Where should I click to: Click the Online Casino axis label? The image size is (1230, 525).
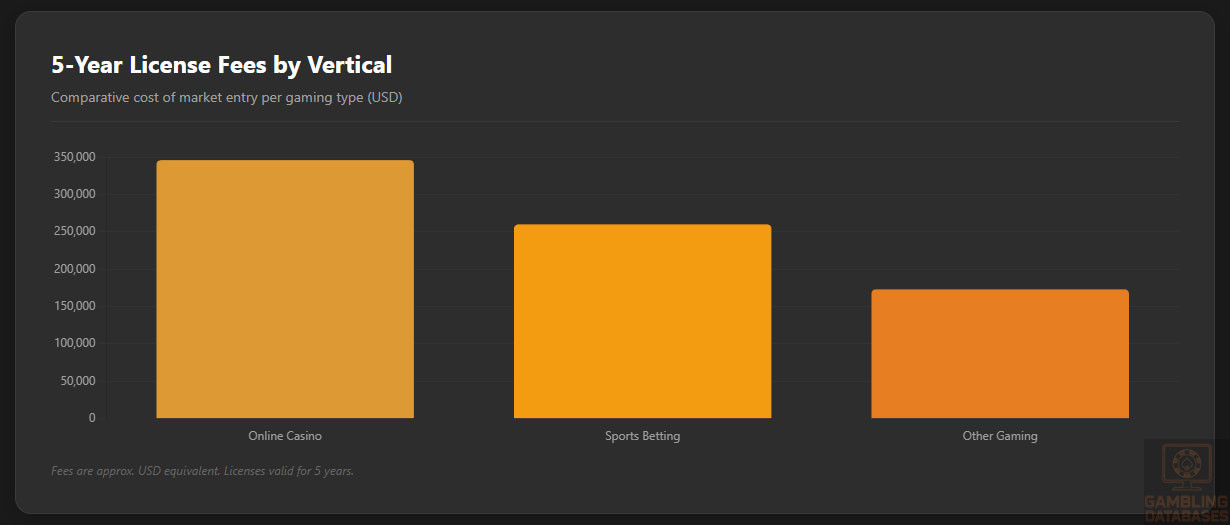tap(285, 436)
